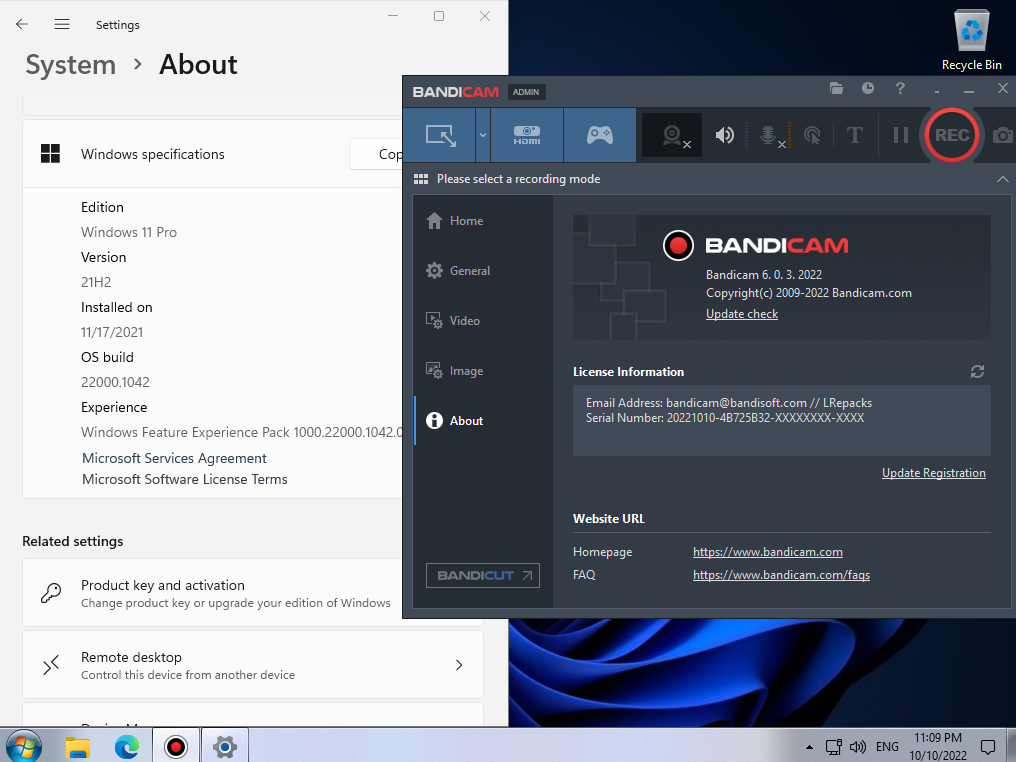Viewport: 1016px width, 762px height.
Task: Click the Windows specifications logo icon
Action: pos(51,154)
